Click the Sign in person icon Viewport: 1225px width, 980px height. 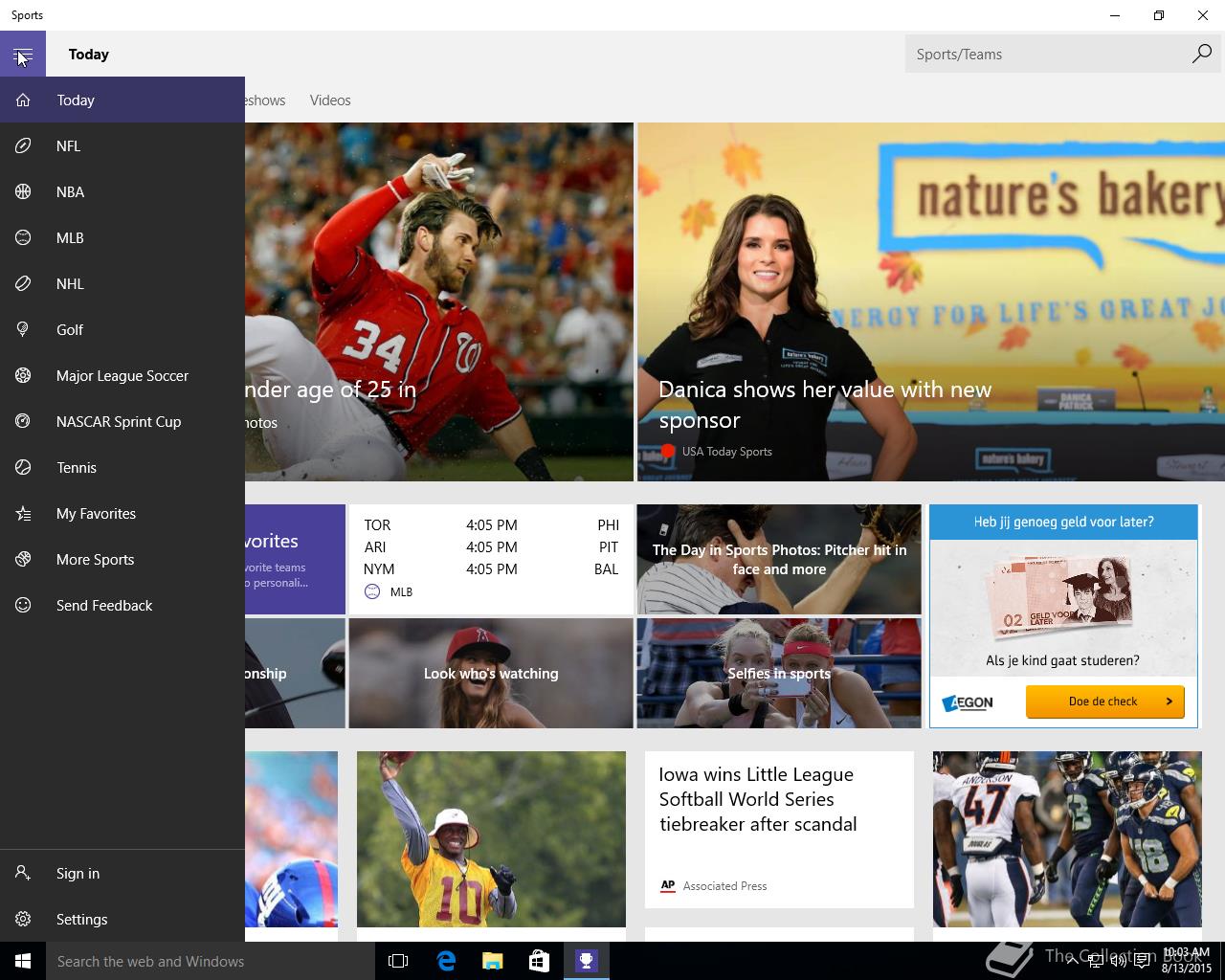[23, 873]
